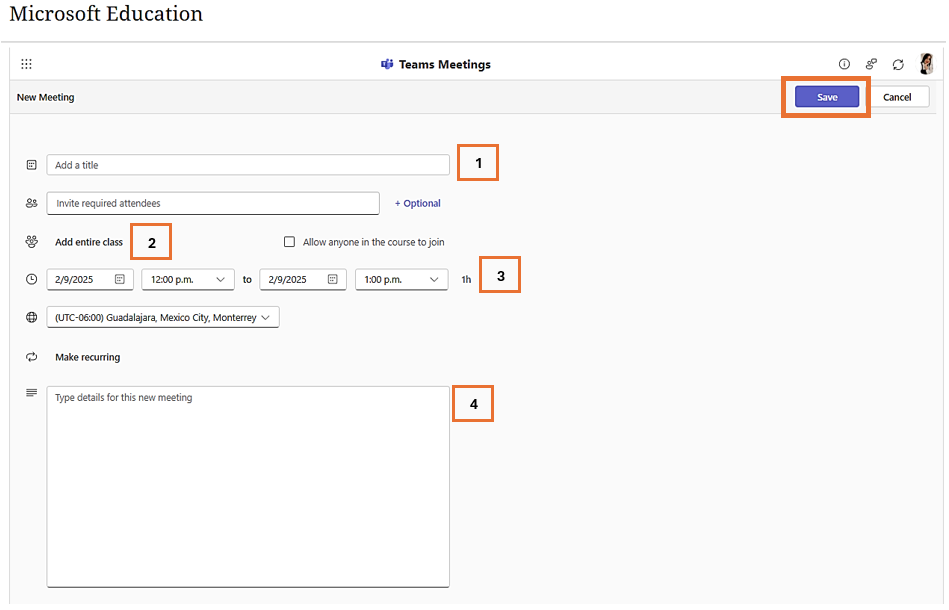This screenshot has height=610, width=949.
Task: Select Make recurring option
Action: (88, 357)
